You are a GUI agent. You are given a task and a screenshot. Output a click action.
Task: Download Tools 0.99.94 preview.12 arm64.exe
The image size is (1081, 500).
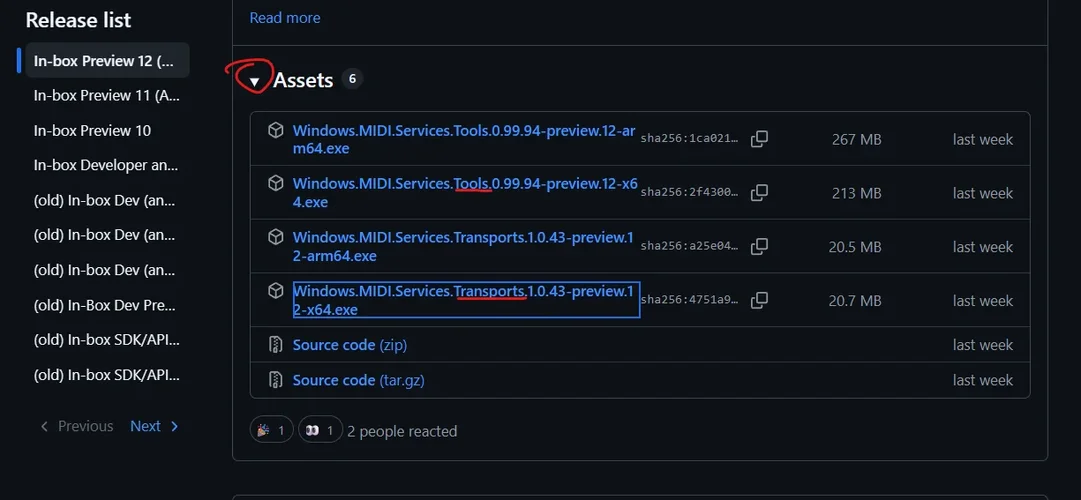(x=464, y=139)
